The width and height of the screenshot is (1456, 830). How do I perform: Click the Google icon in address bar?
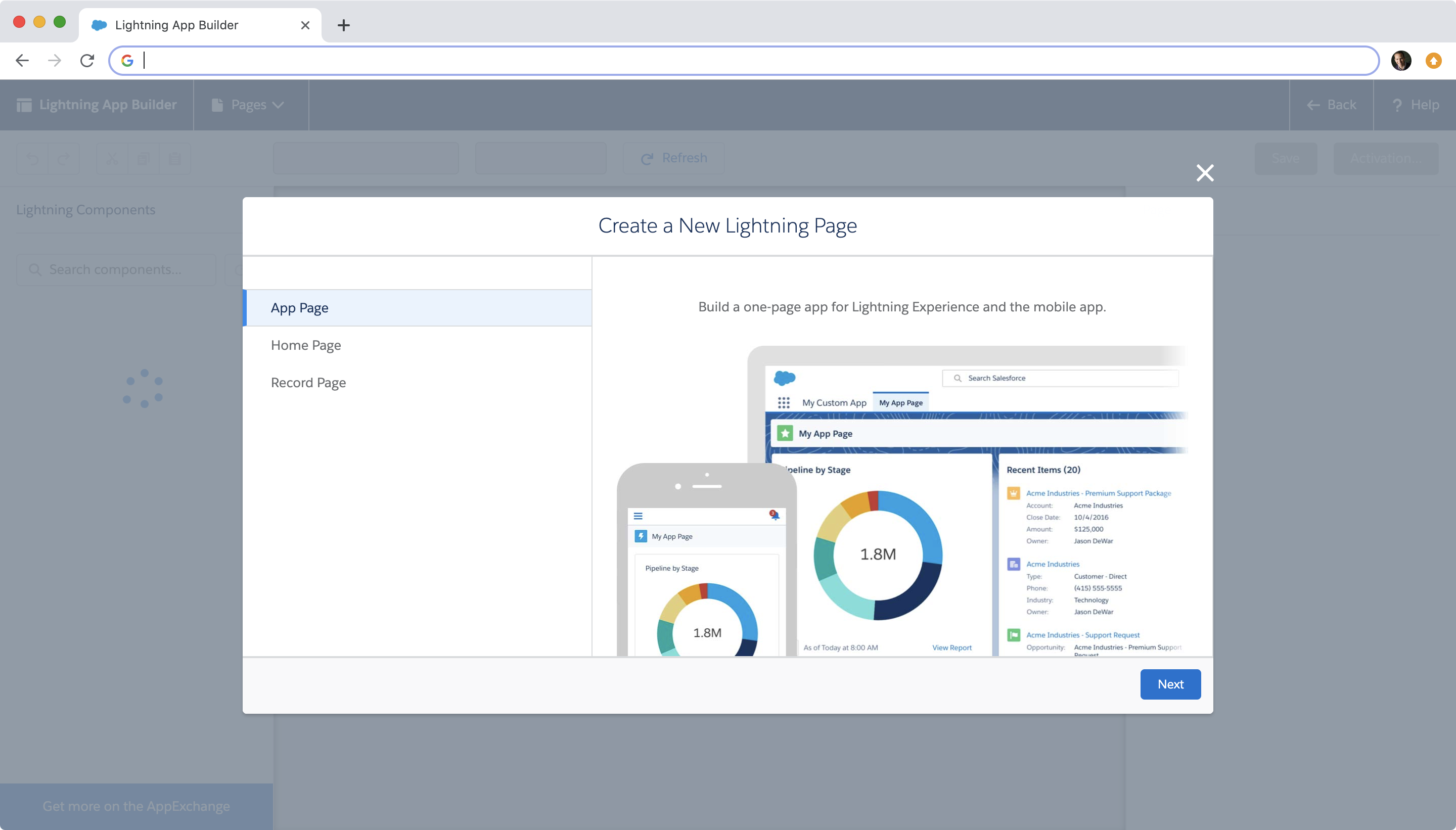(x=127, y=61)
